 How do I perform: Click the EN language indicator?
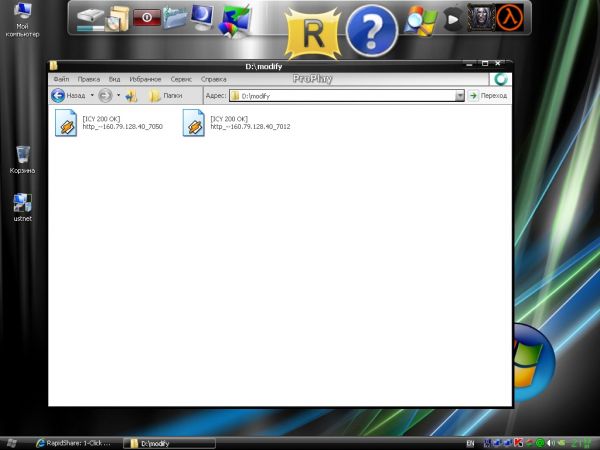pos(470,443)
